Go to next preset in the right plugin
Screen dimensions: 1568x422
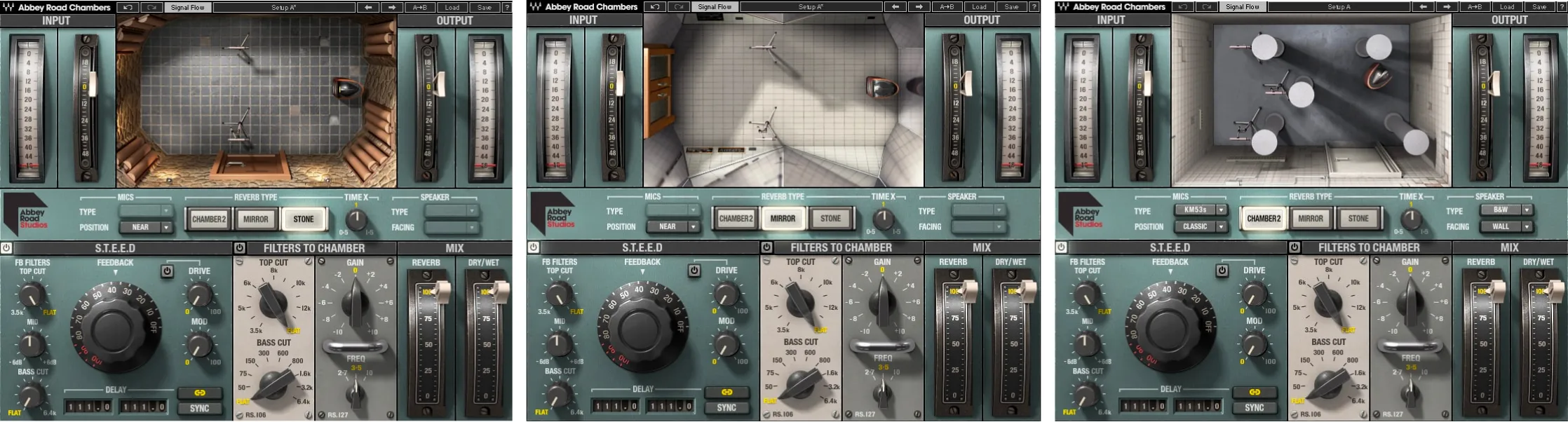point(1447,7)
